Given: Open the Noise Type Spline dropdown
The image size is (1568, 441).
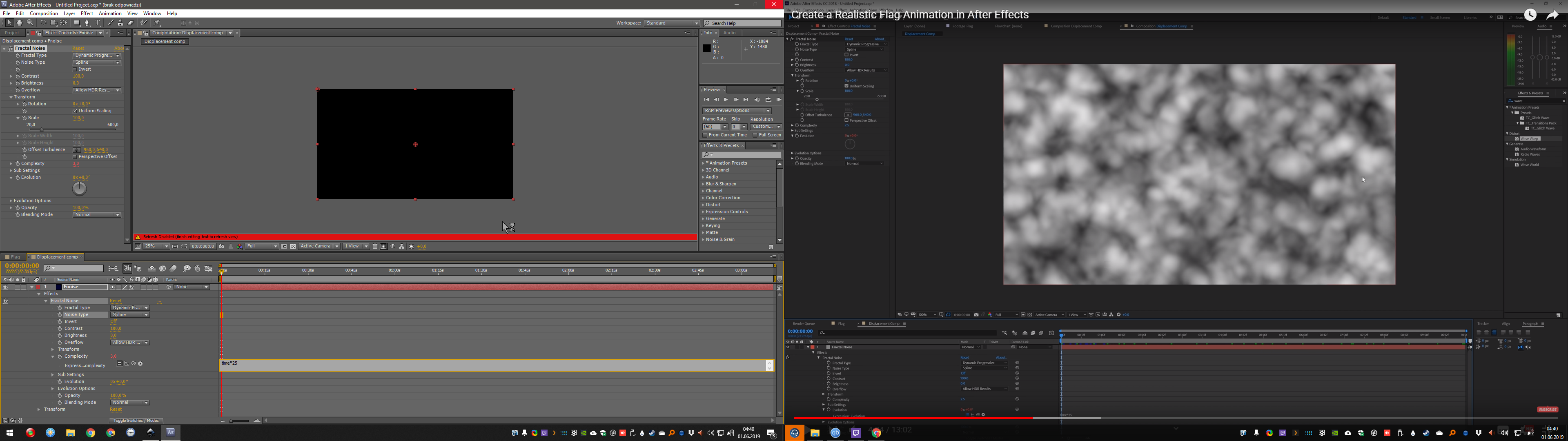Looking at the screenshot, I should point(97,62).
